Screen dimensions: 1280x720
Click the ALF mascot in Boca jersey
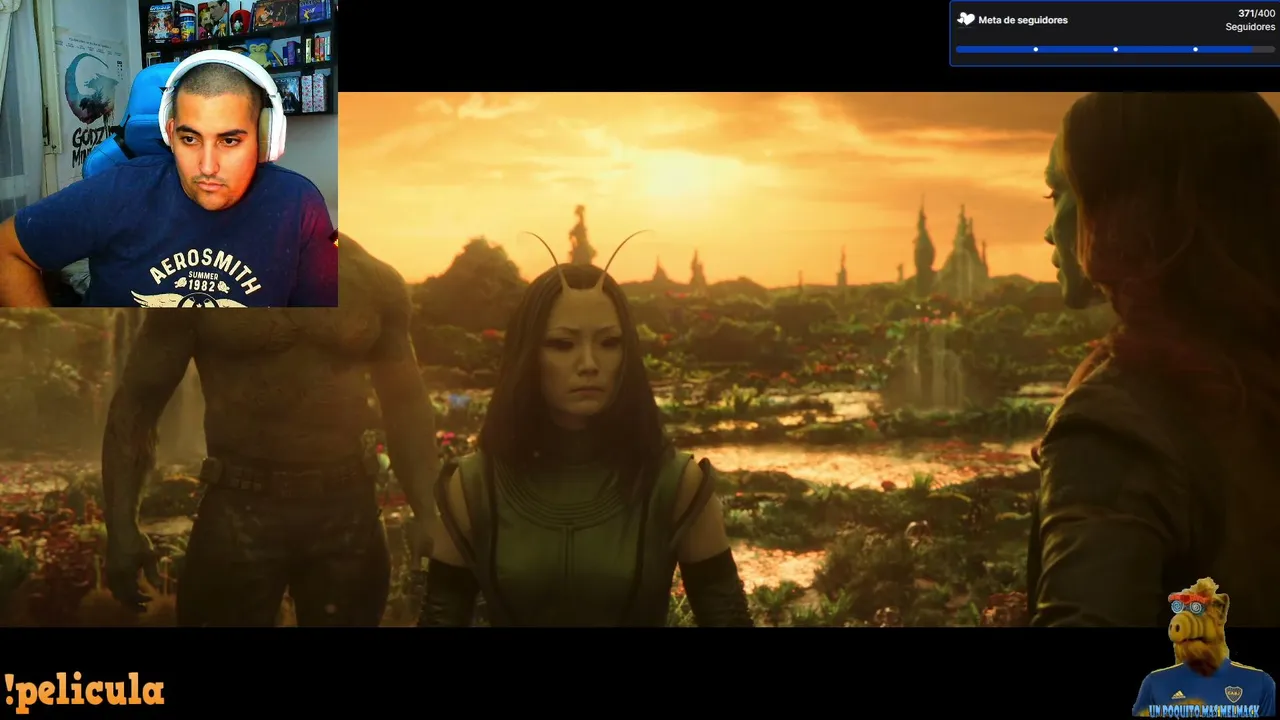pyautogui.click(x=1204, y=646)
